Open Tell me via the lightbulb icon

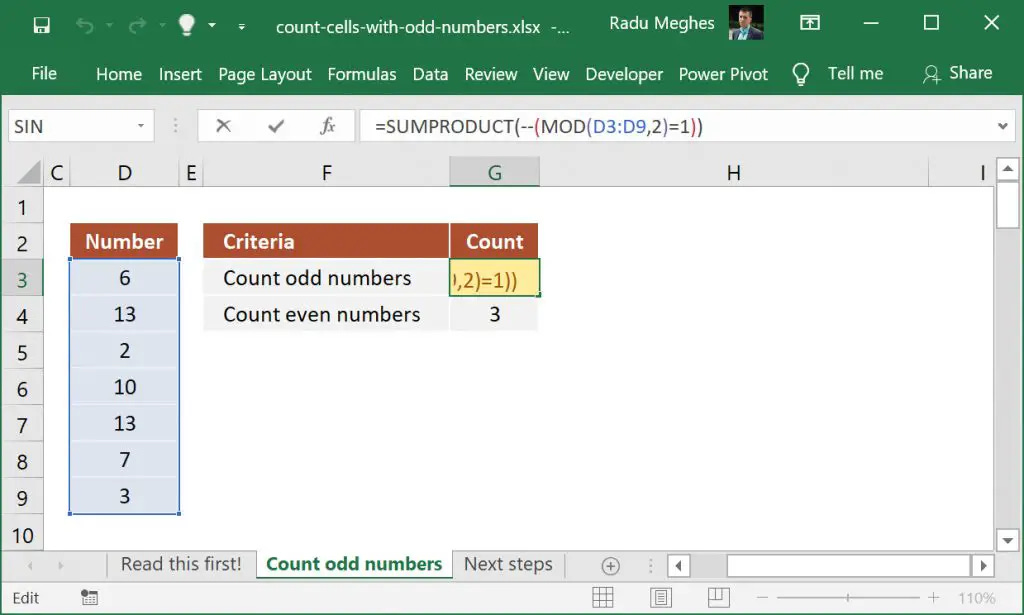[x=186, y=24]
